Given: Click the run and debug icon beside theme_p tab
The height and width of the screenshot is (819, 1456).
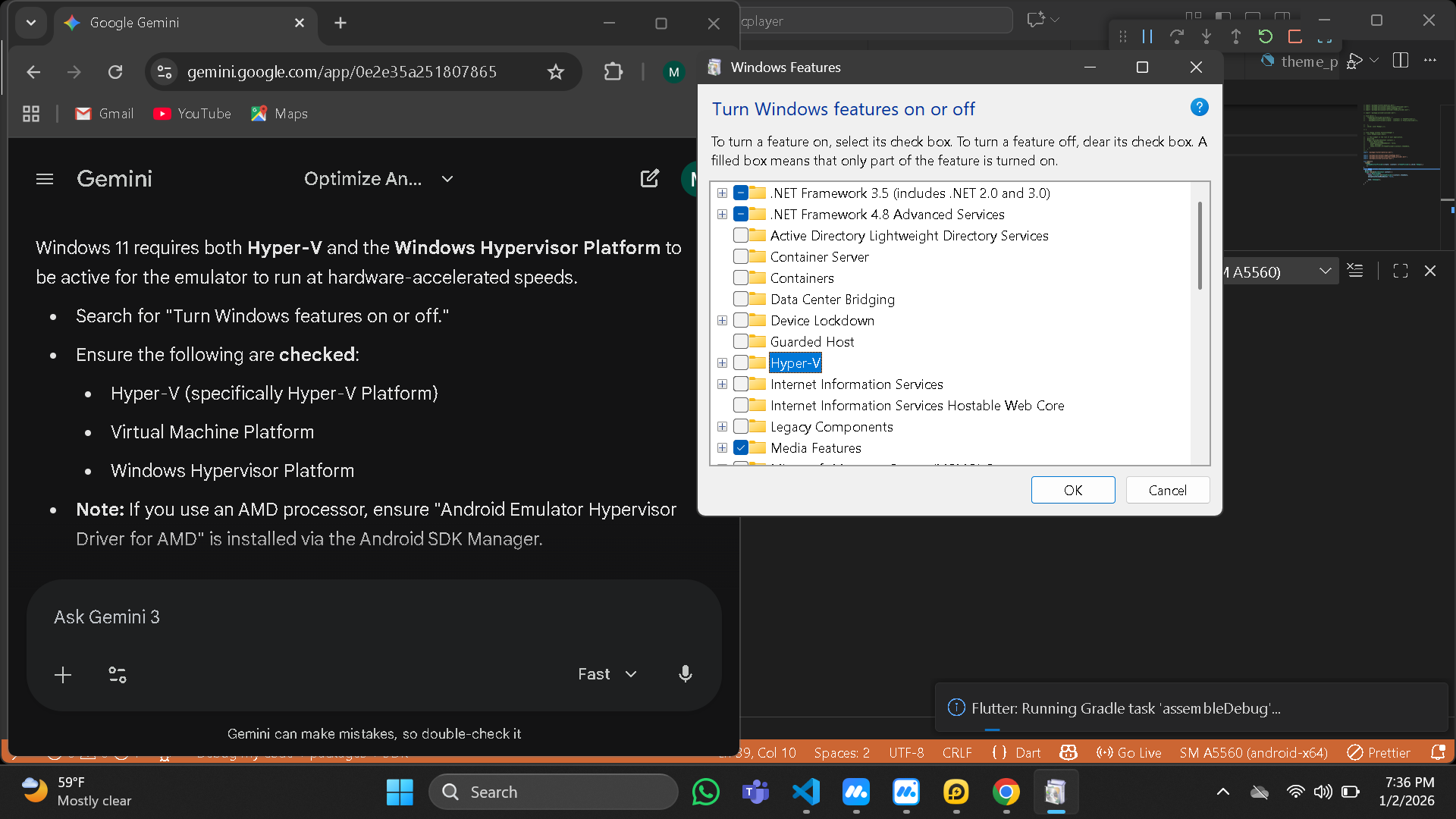Looking at the screenshot, I should point(1355,61).
